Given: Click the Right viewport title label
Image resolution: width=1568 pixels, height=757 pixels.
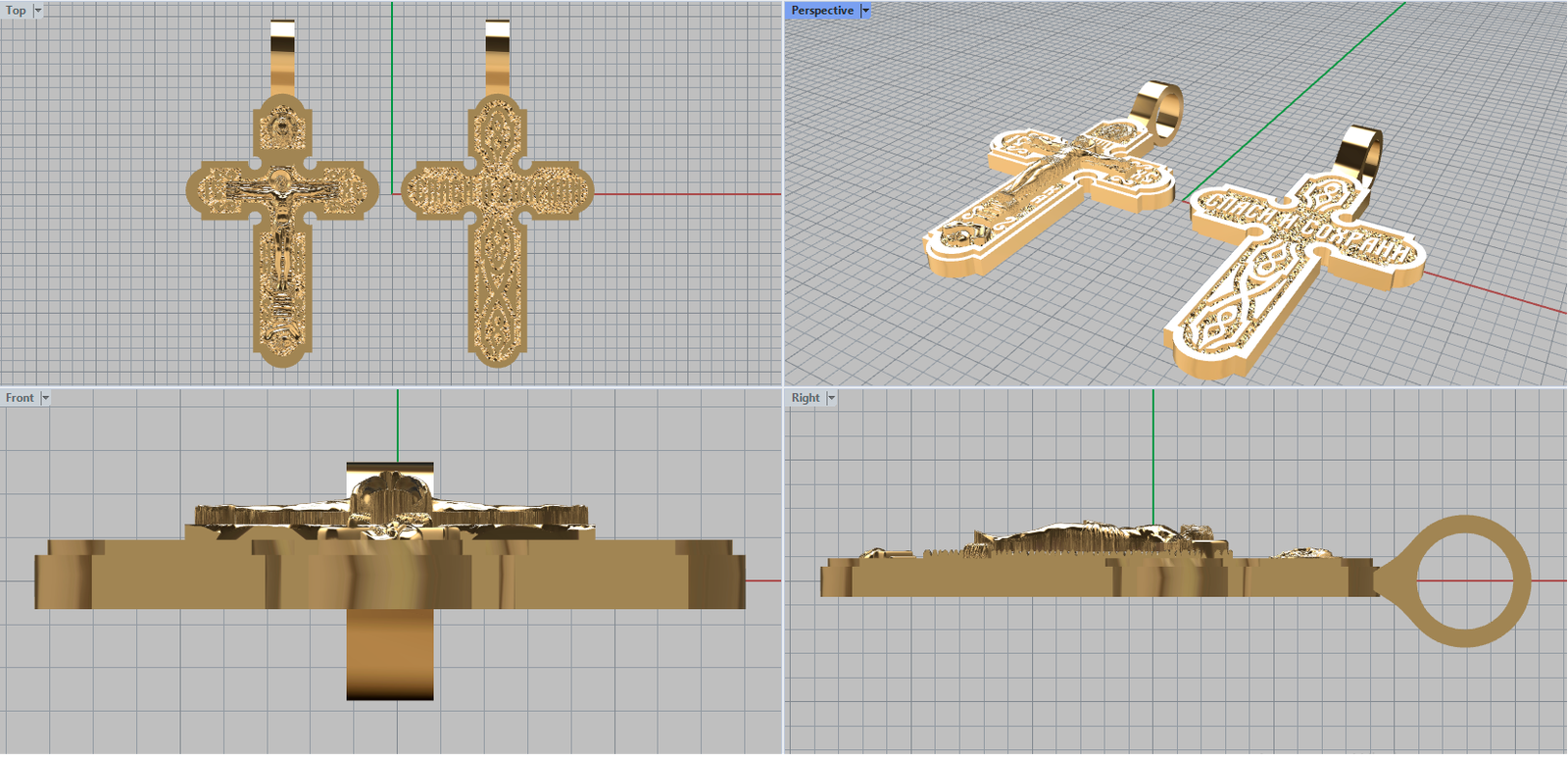Looking at the screenshot, I should tap(806, 398).
